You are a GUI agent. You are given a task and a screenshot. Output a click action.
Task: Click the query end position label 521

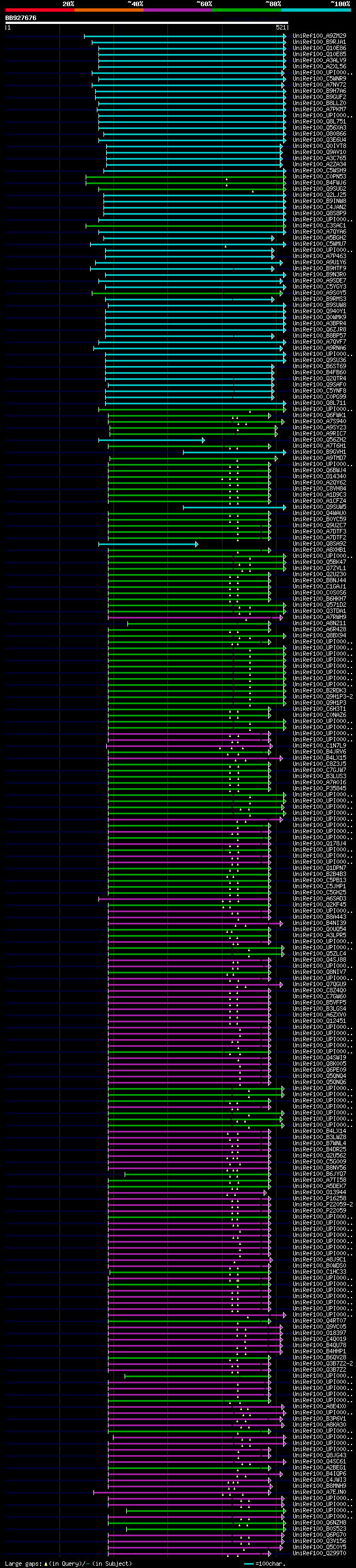pos(281,27)
